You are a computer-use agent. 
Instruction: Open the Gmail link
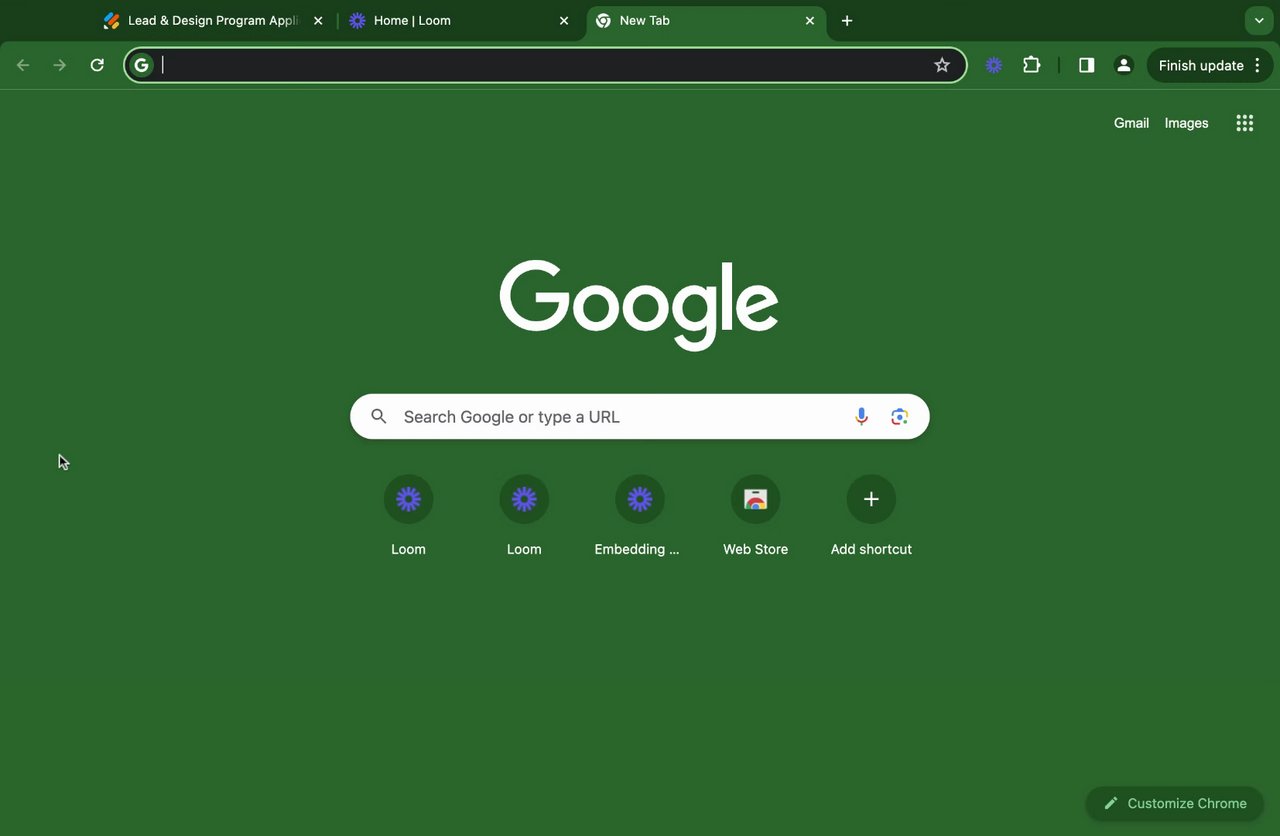[1131, 123]
